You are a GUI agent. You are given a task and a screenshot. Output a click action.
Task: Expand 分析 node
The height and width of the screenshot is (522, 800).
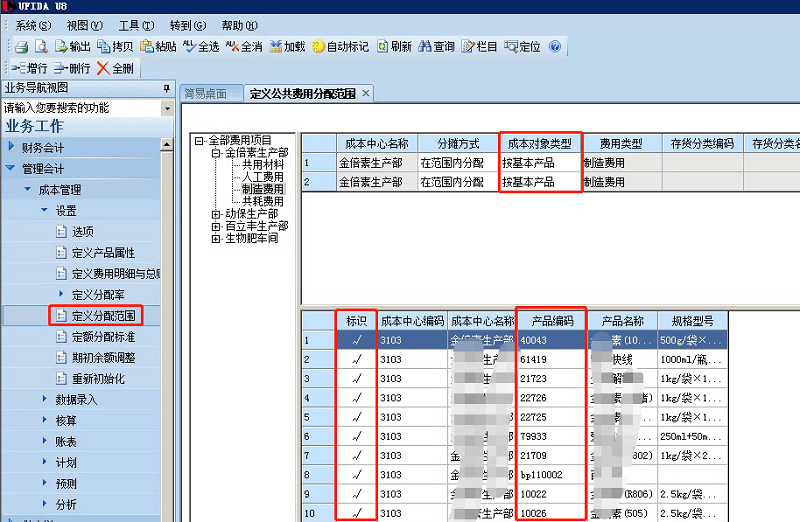tap(45, 503)
